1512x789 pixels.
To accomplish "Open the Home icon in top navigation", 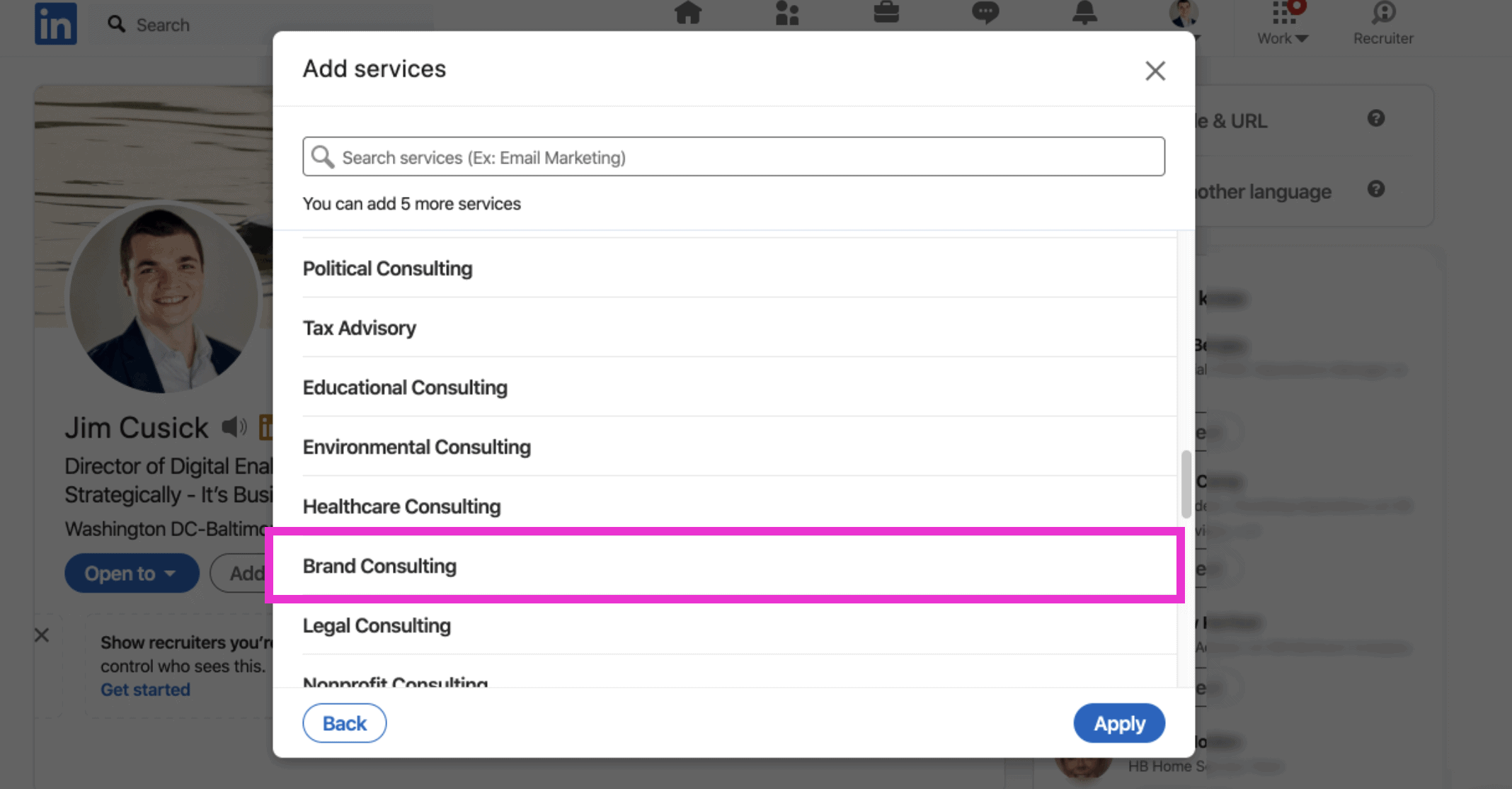I will [688, 12].
